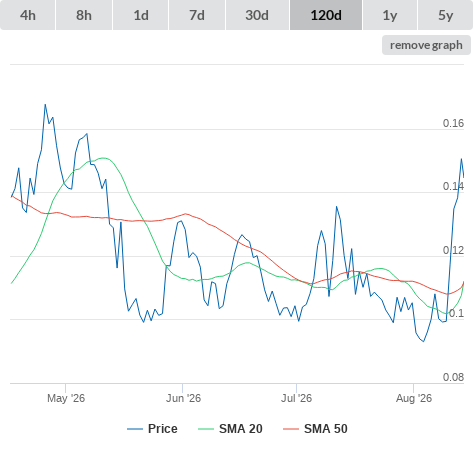Select the 7d range tab
Viewport: 474px width, 455px height.
click(x=197, y=15)
